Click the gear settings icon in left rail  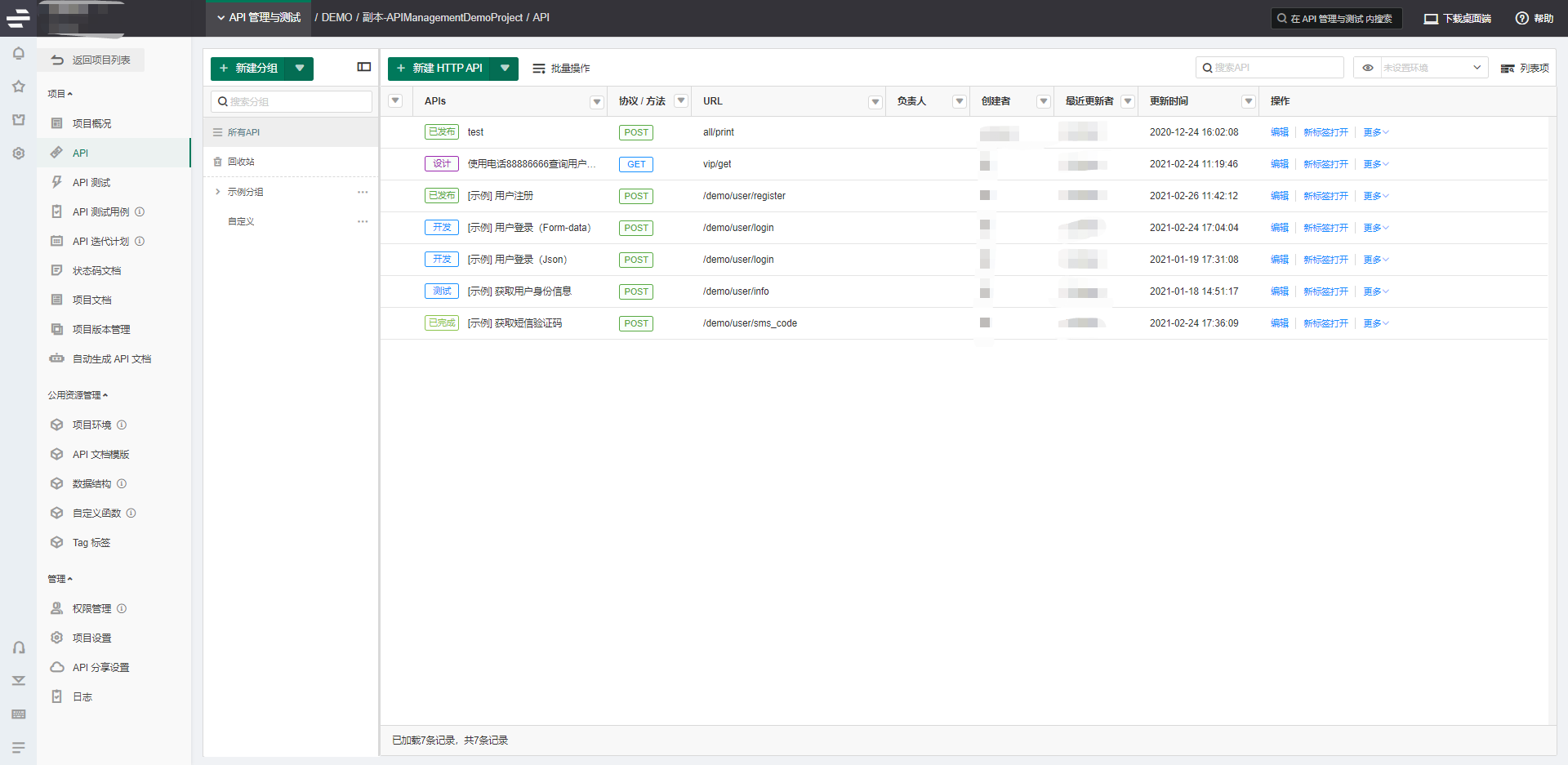(18, 153)
